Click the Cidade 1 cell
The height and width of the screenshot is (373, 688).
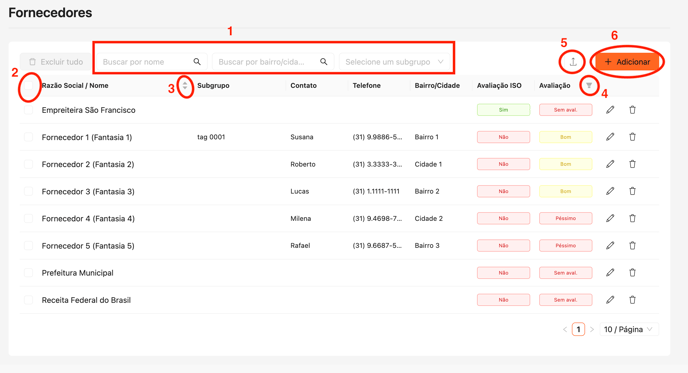[x=428, y=164]
